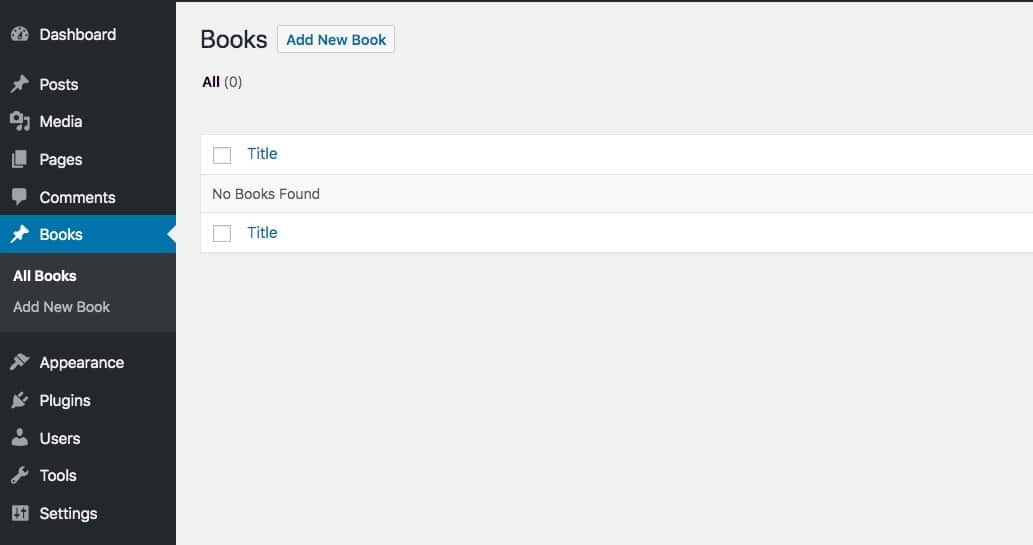This screenshot has width=1033, height=545.
Task: Click the Books pushpin icon
Action: point(19,234)
